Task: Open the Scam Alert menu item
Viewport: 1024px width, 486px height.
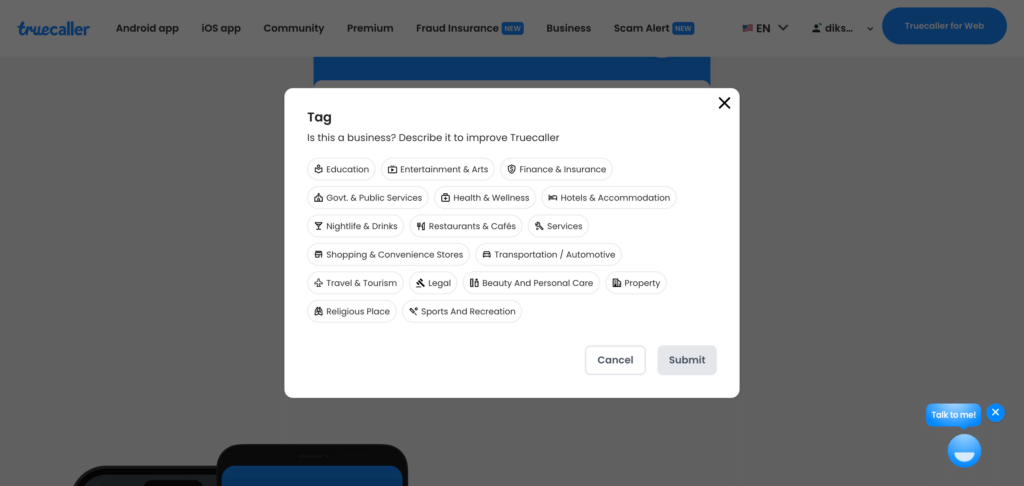Action: (x=642, y=28)
